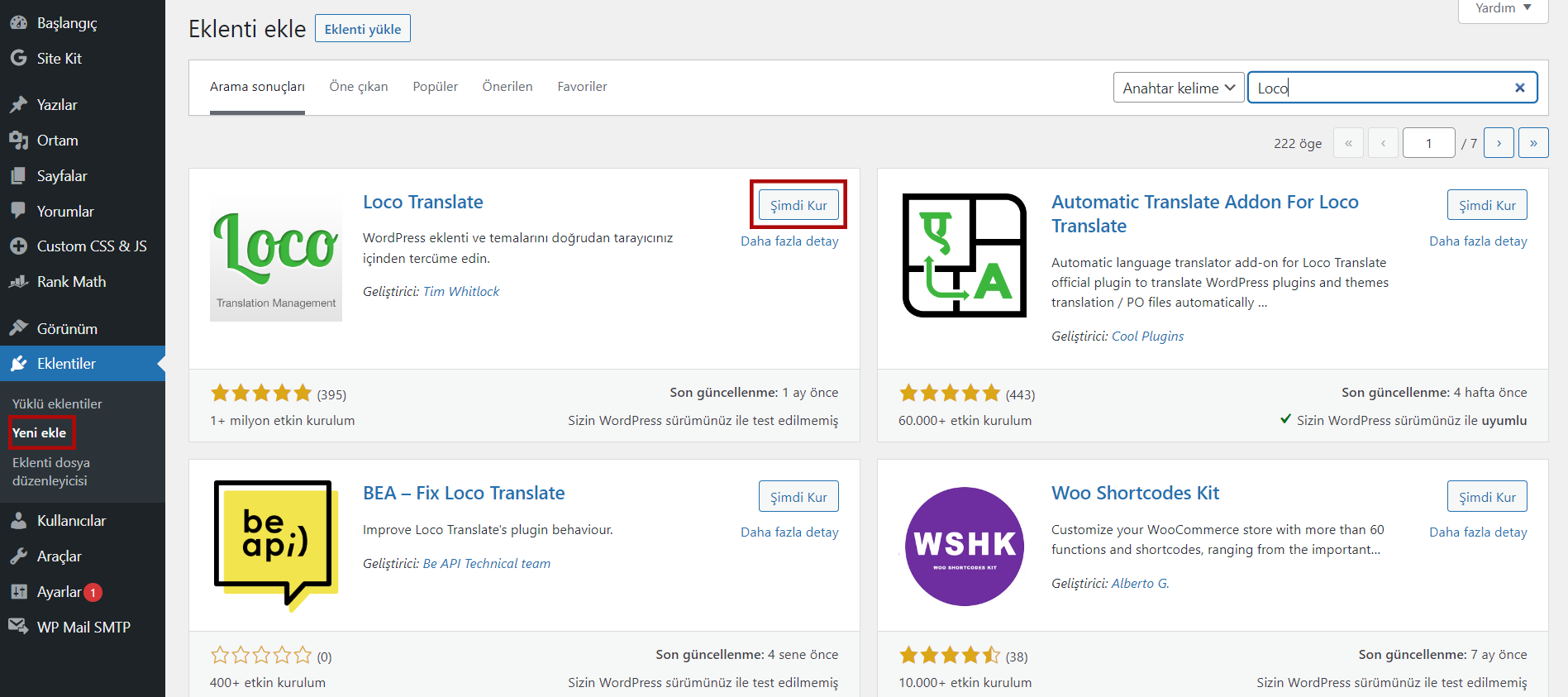The image size is (1568, 697).
Task: Click the Eklentiler plug icon
Action: 18,364
